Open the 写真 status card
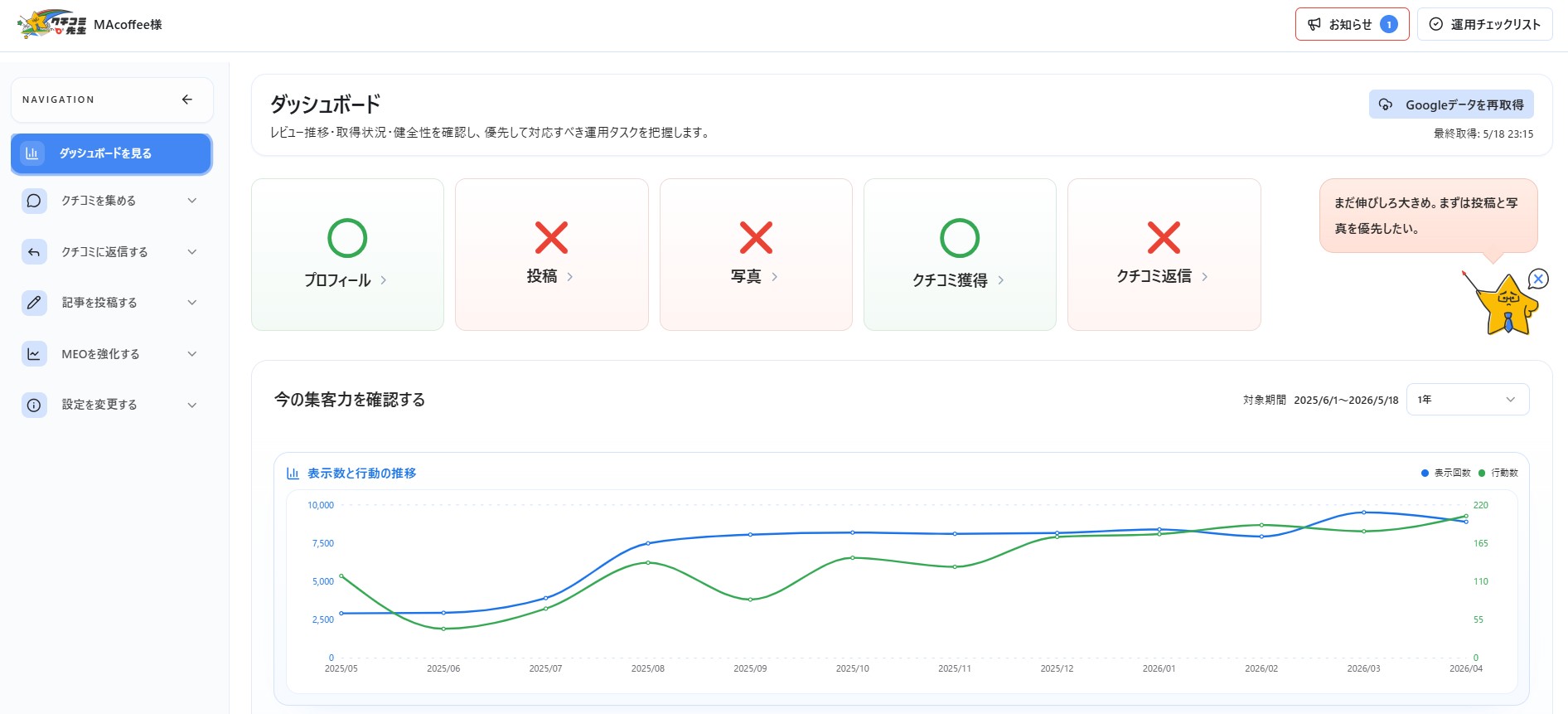The width and height of the screenshot is (1568, 714). click(756, 255)
